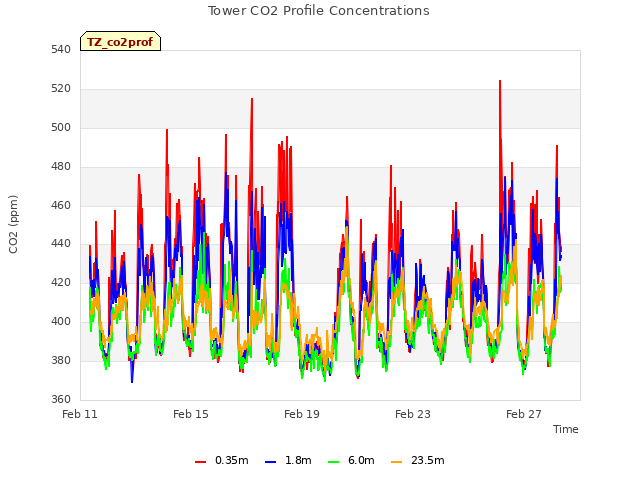Click the TZ_co2prof label box

point(120,41)
